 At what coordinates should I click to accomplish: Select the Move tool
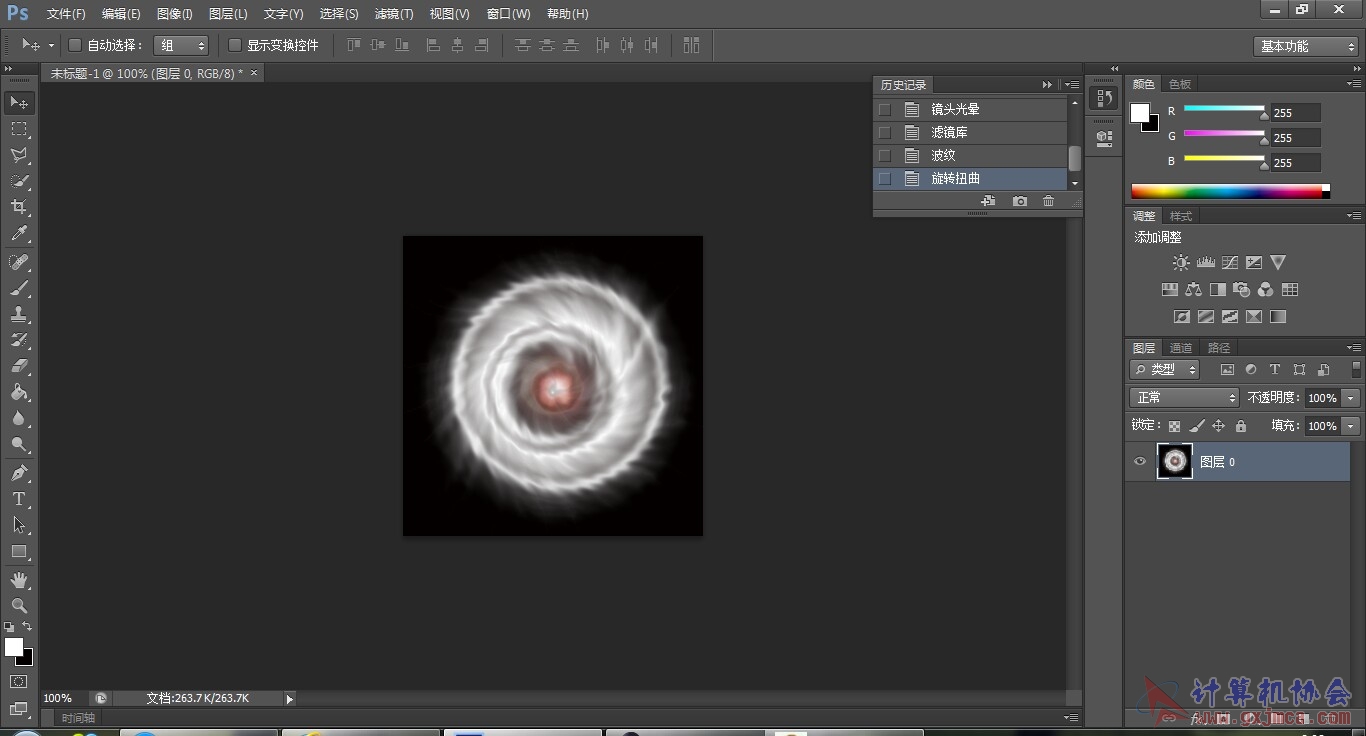click(19, 103)
